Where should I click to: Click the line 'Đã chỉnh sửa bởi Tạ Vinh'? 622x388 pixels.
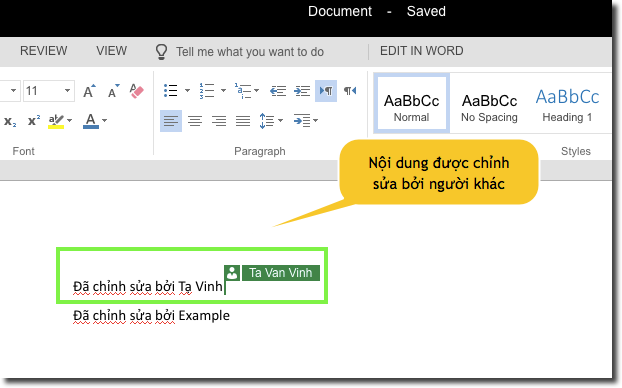pyautogui.click(x=148, y=286)
